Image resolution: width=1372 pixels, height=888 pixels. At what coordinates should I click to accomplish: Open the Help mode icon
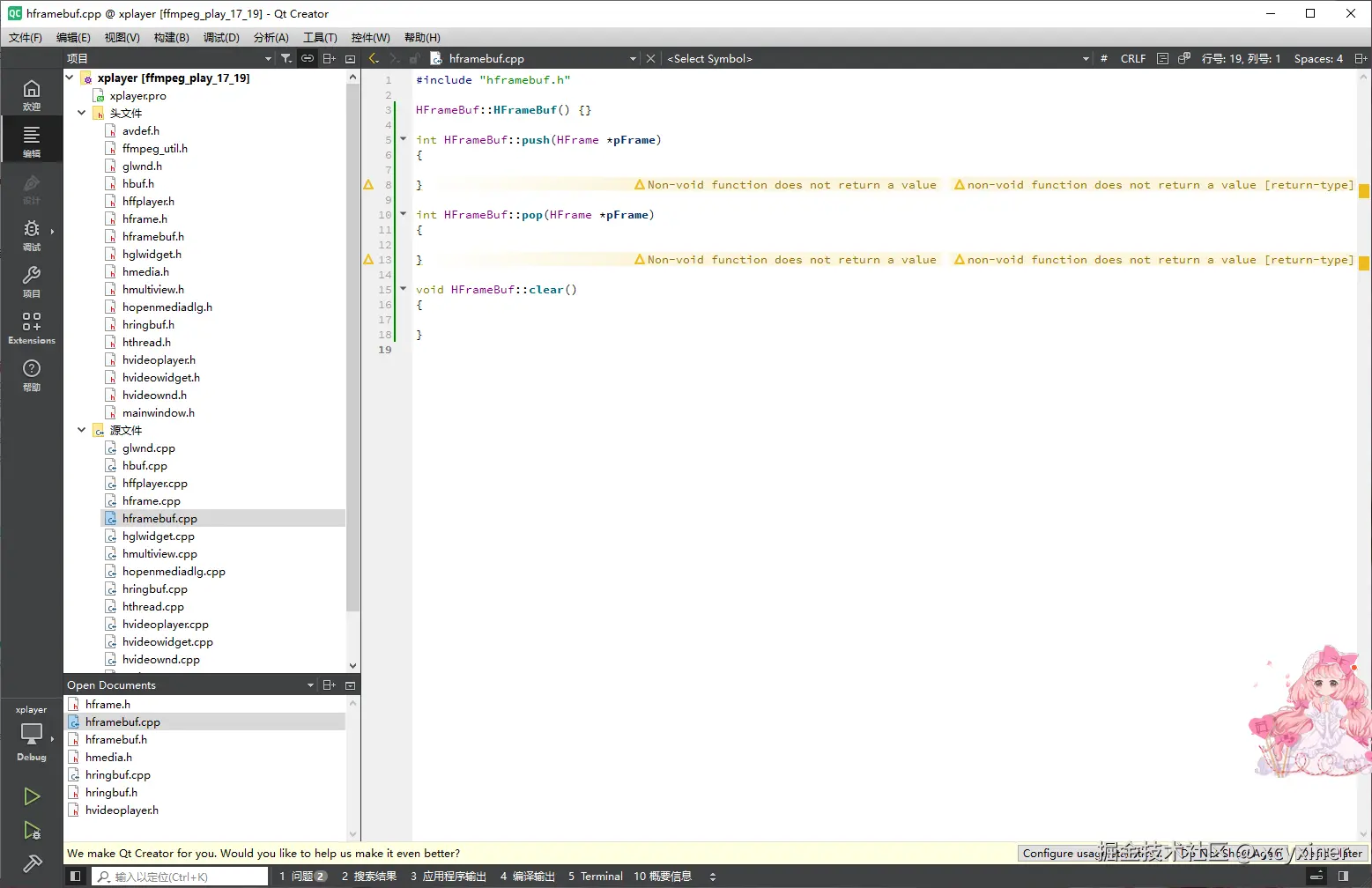click(32, 374)
